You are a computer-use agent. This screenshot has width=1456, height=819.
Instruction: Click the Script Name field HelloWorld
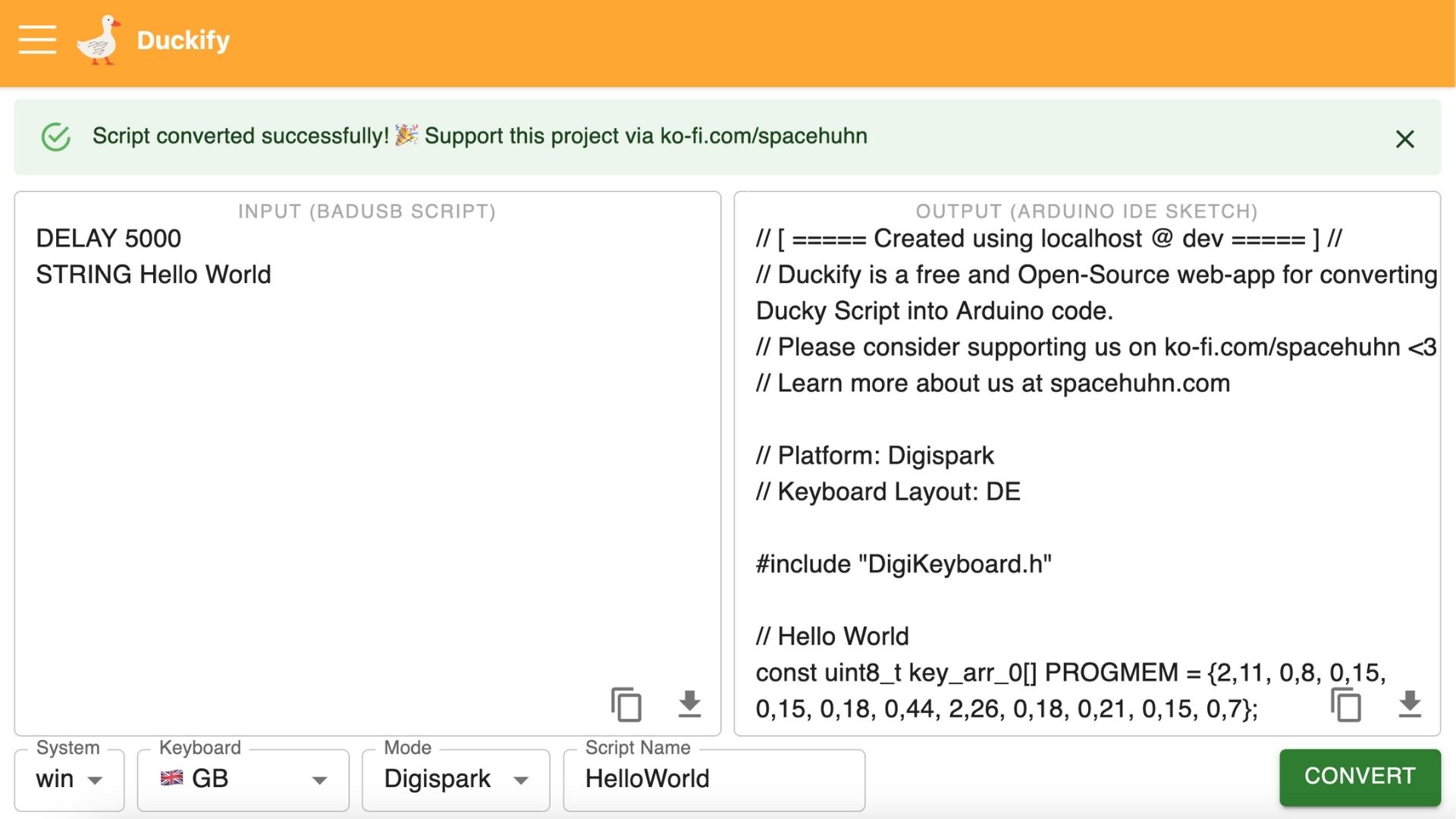pyautogui.click(x=714, y=780)
